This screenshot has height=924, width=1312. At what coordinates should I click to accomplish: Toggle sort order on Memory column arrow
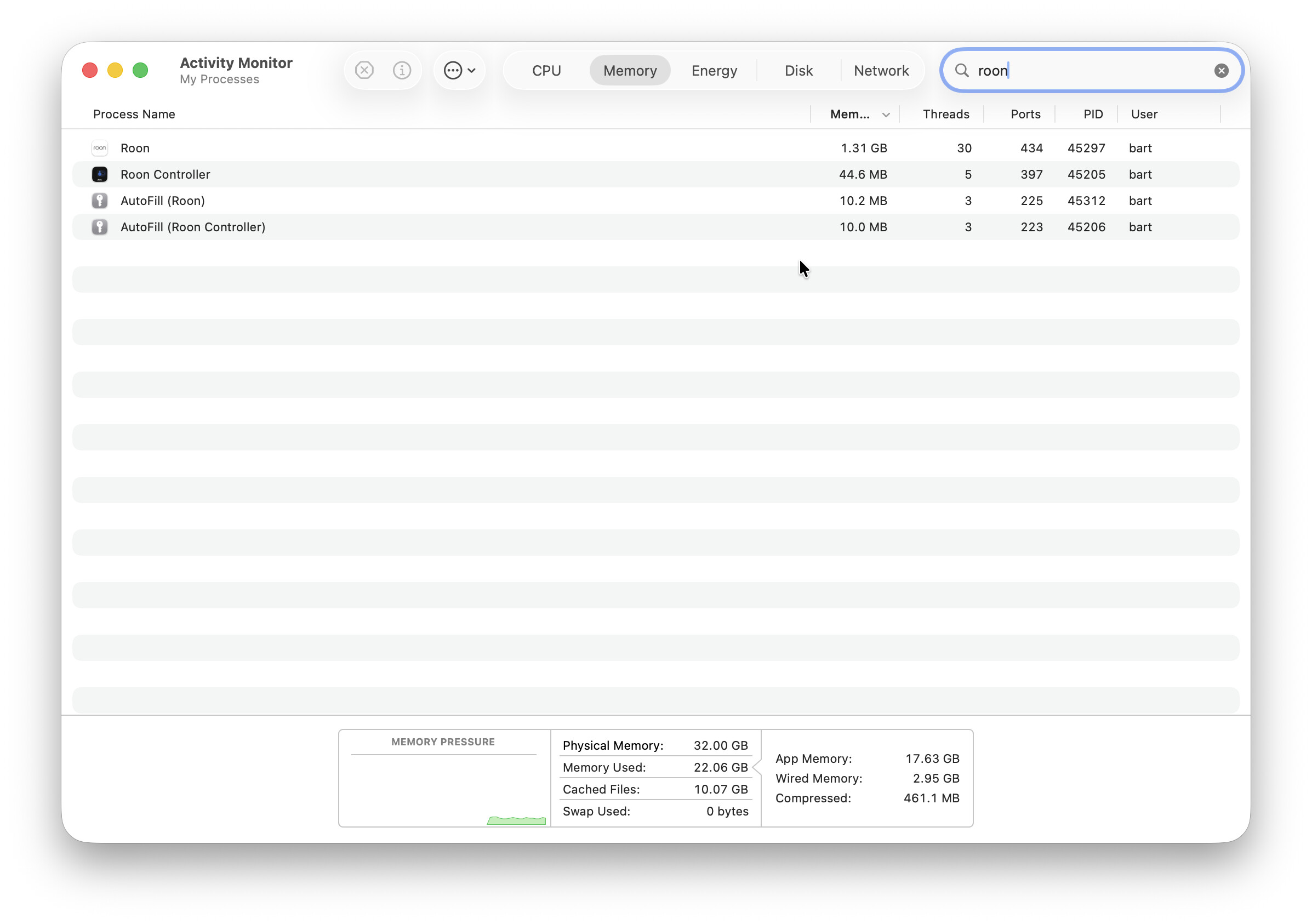pyautogui.click(x=886, y=115)
